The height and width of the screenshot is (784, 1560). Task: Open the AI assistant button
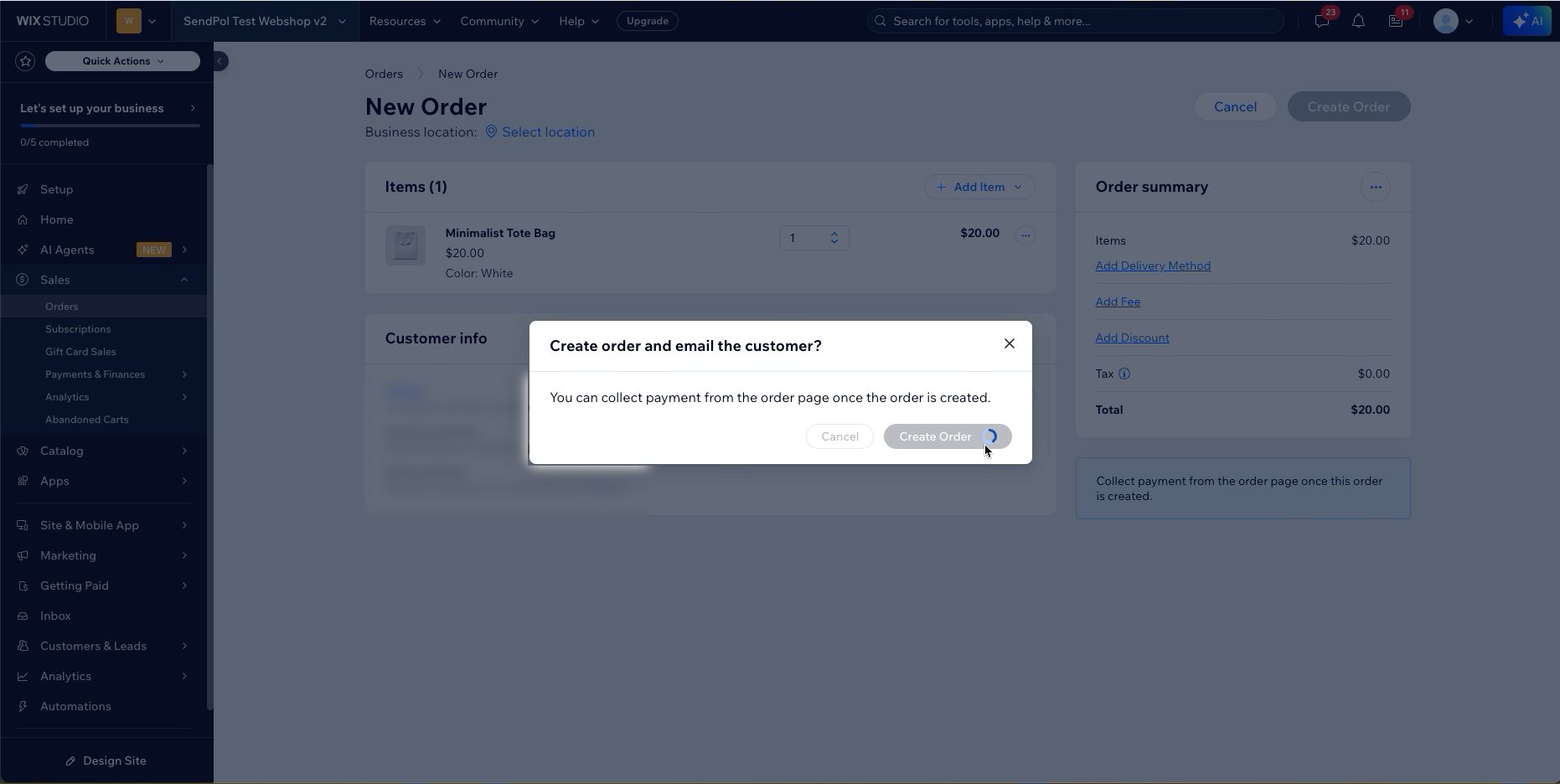coord(1526,21)
